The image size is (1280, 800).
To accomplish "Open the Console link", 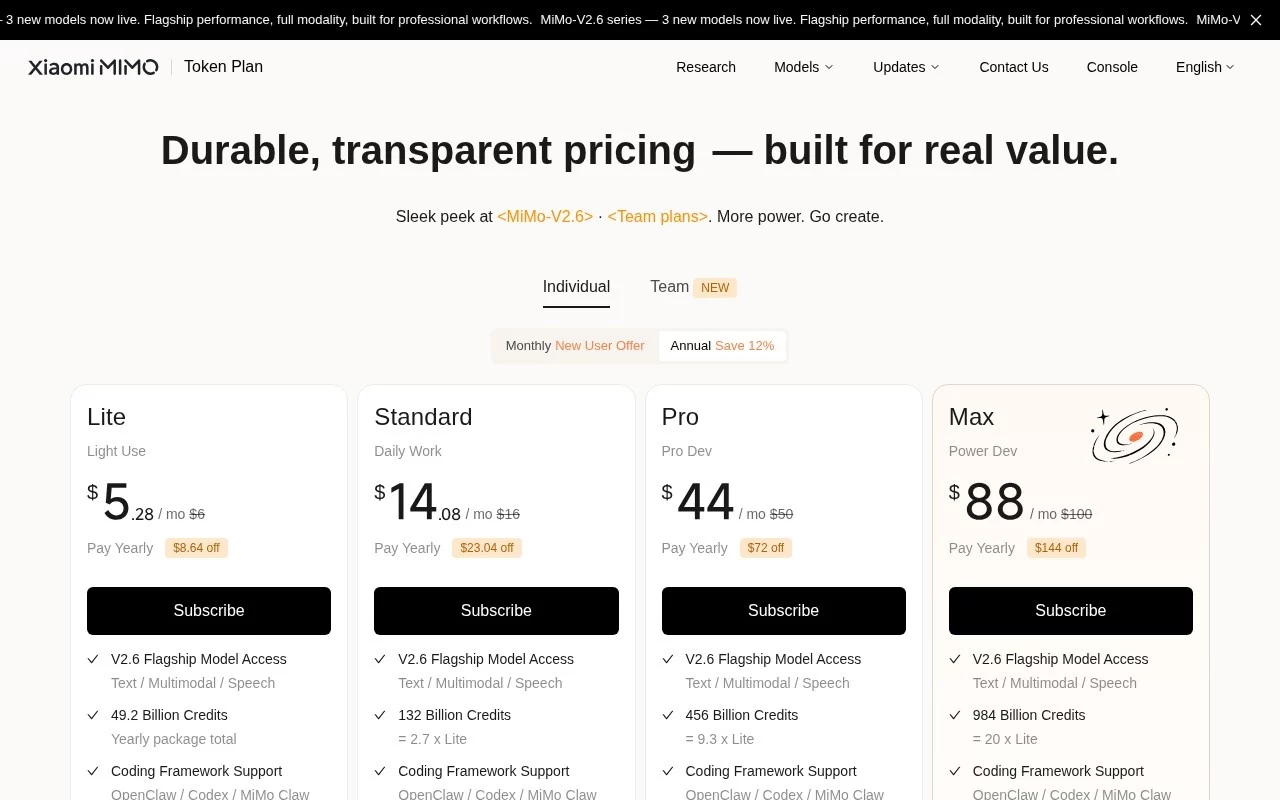I will click(1112, 67).
